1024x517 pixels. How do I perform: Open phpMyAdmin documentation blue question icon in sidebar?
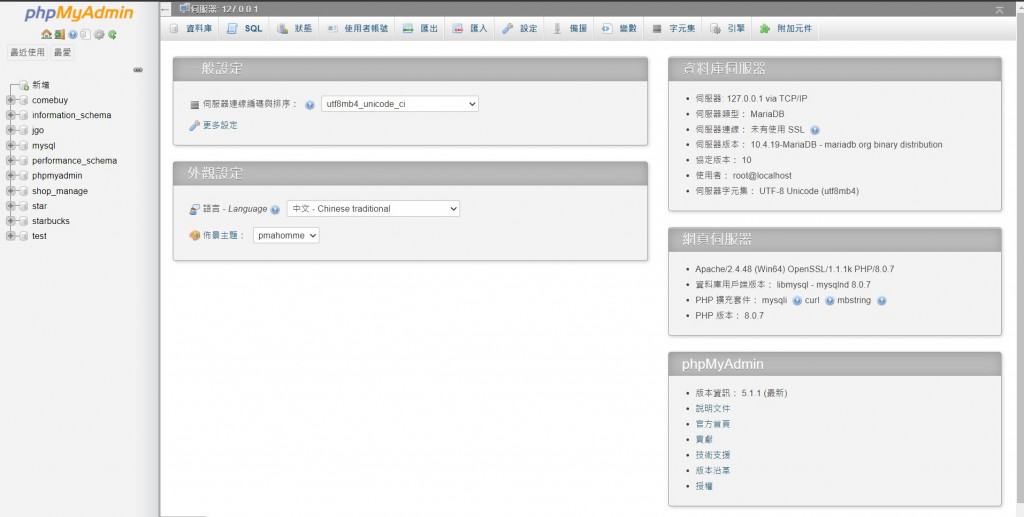[72, 35]
